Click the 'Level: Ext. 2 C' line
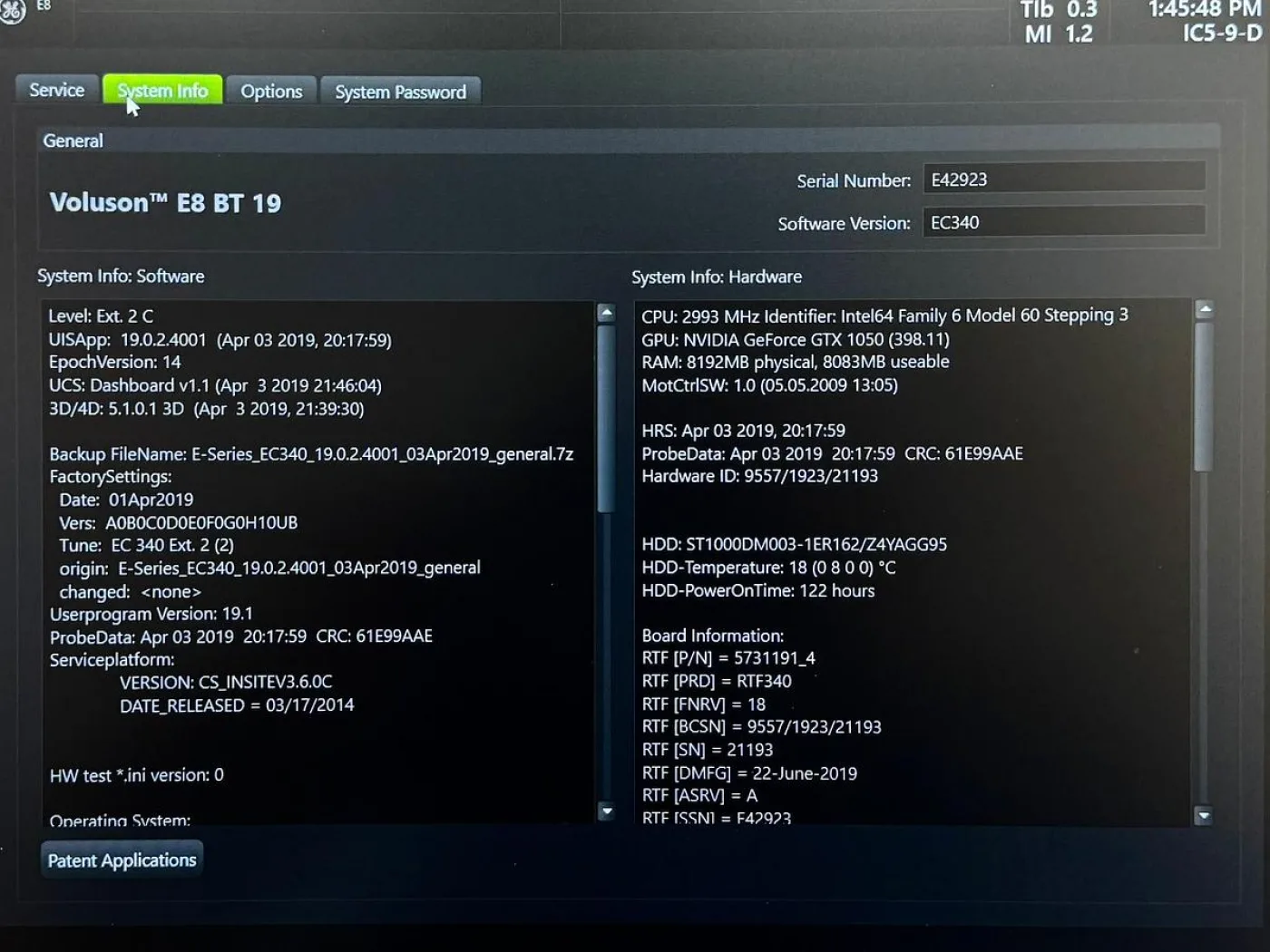This screenshot has height=952, width=1270. click(101, 316)
